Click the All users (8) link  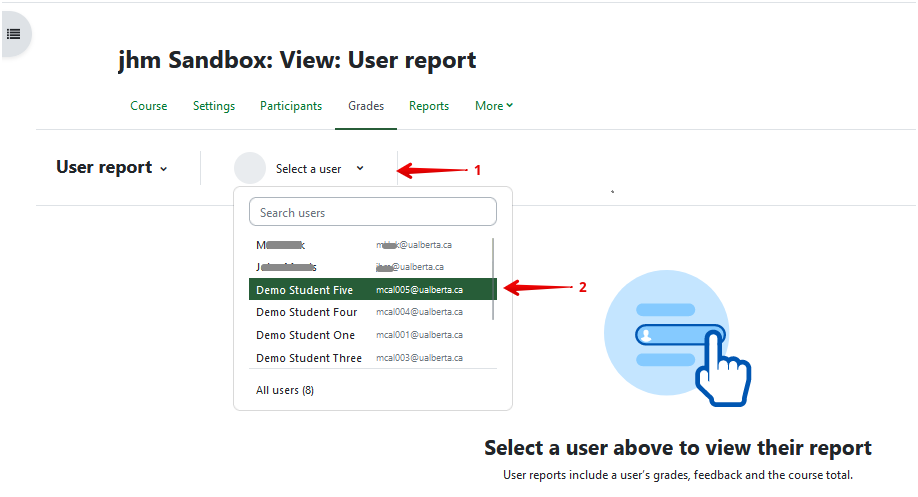[285, 390]
